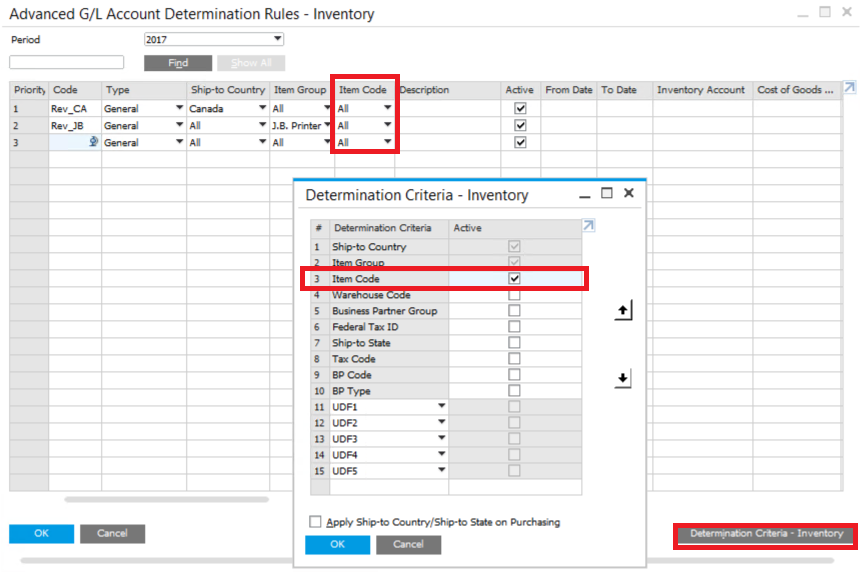The width and height of the screenshot is (866, 572).
Task: Open the Period dropdown showing 2017
Action: (x=277, y=40)
